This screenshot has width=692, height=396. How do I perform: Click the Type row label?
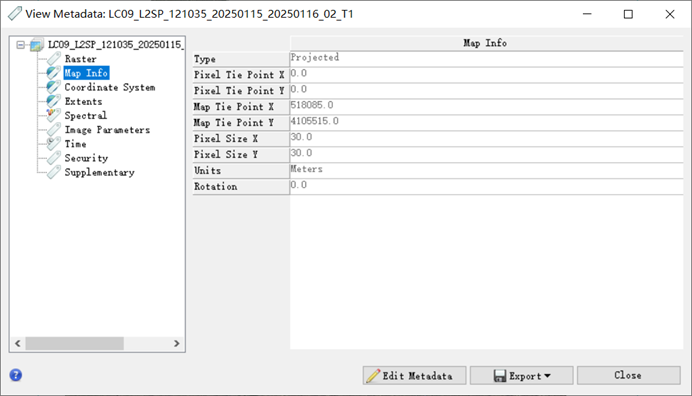pyautogui.click(x=241, y=59)
